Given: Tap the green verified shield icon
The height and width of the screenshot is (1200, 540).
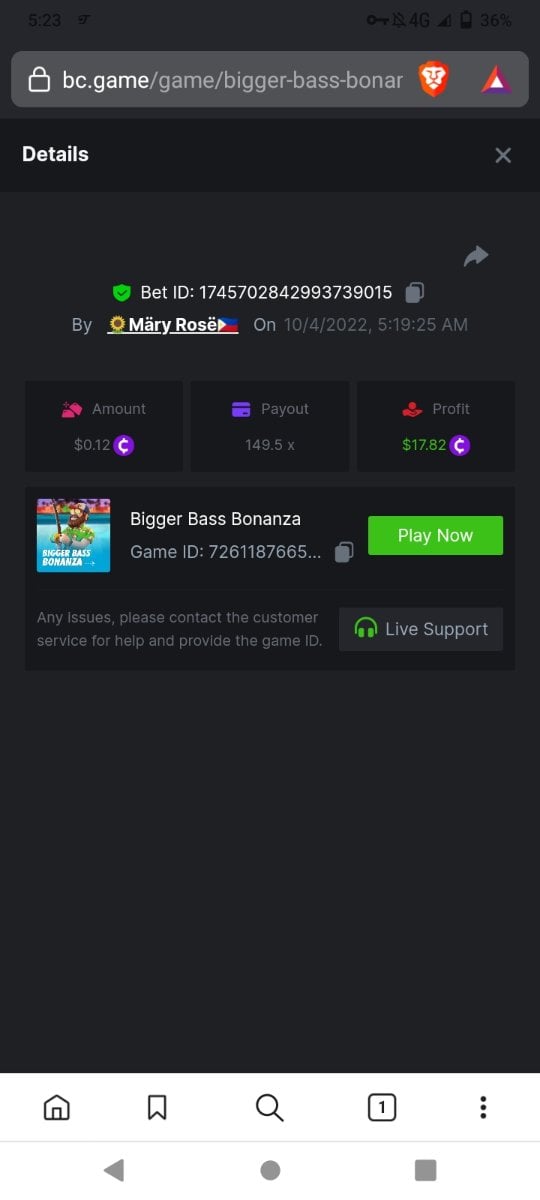Looking at the screenshot, I should tap(122, 293).
